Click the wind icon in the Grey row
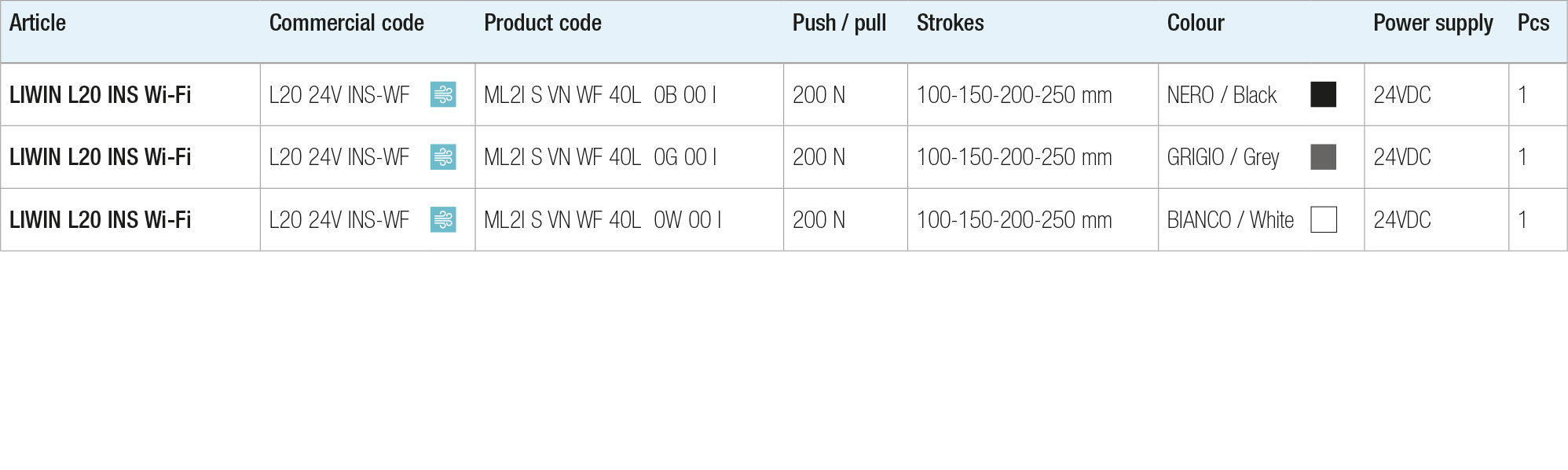 click(x=443, y=157)
